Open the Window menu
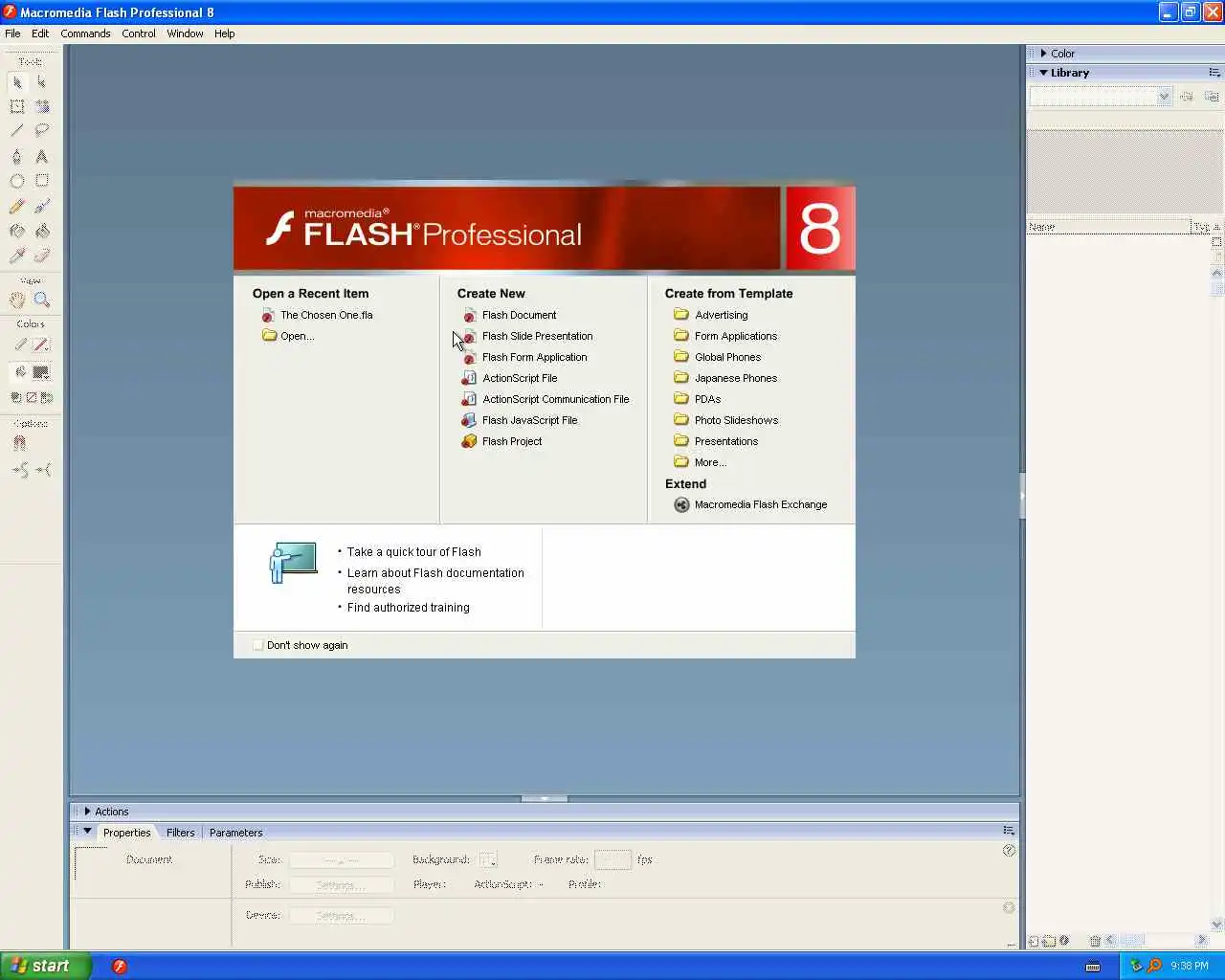This screenshot has height=980, width=1225. [x=185, y=33]
